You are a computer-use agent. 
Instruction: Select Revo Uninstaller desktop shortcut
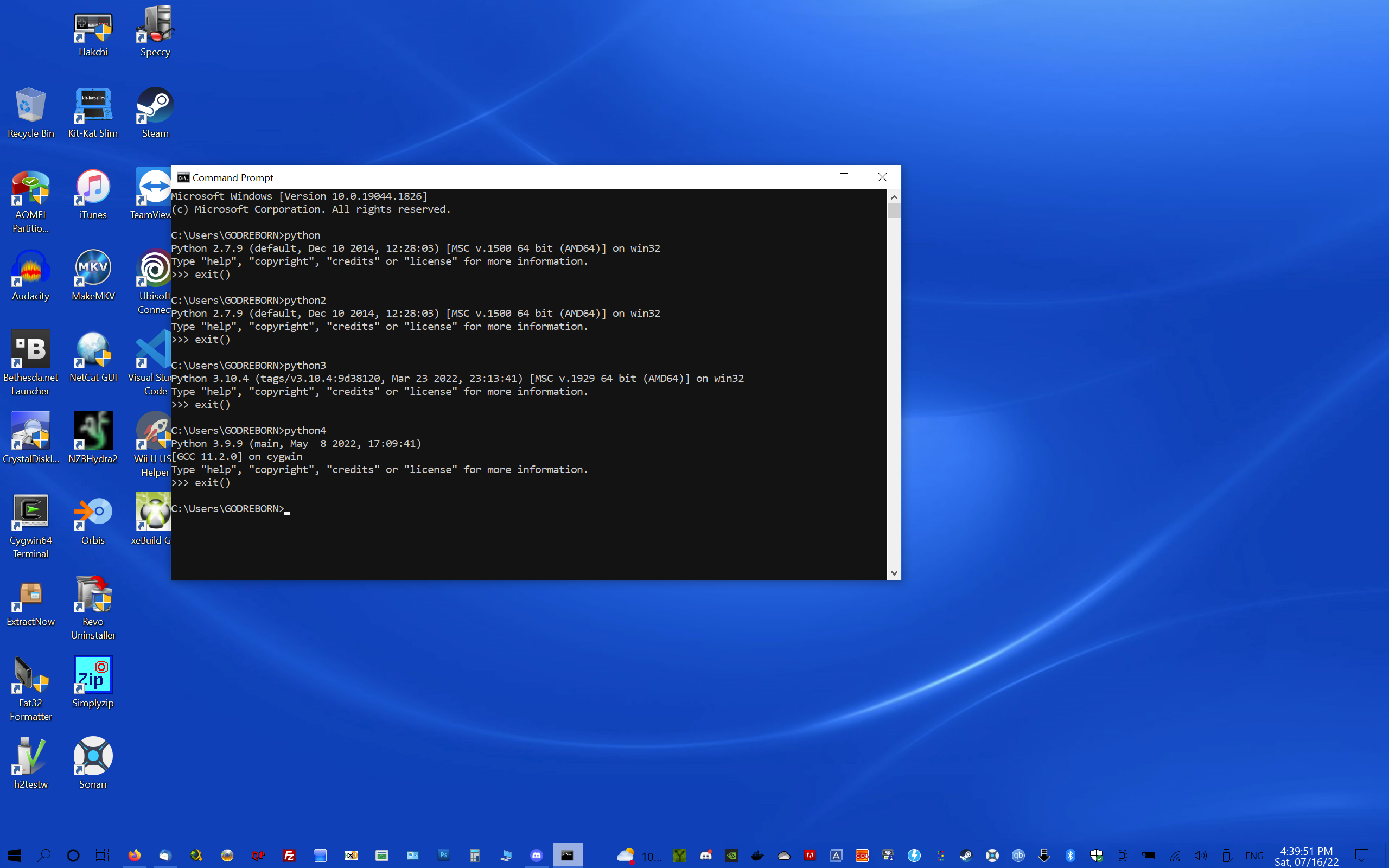tap(93, 609)
